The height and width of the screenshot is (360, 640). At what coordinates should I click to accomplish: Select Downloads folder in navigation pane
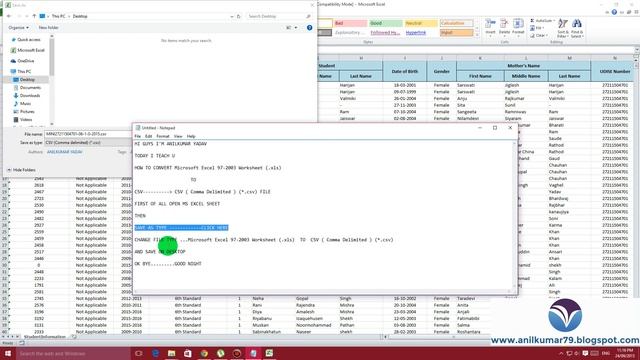[x=27, y=96]
